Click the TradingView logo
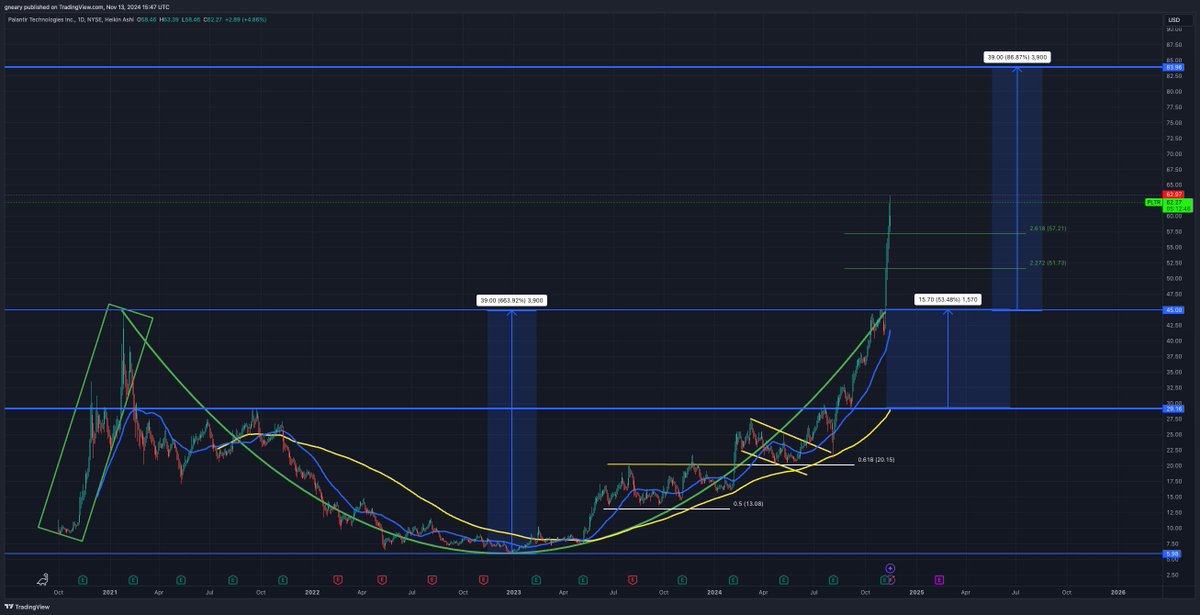 point(27,606)
